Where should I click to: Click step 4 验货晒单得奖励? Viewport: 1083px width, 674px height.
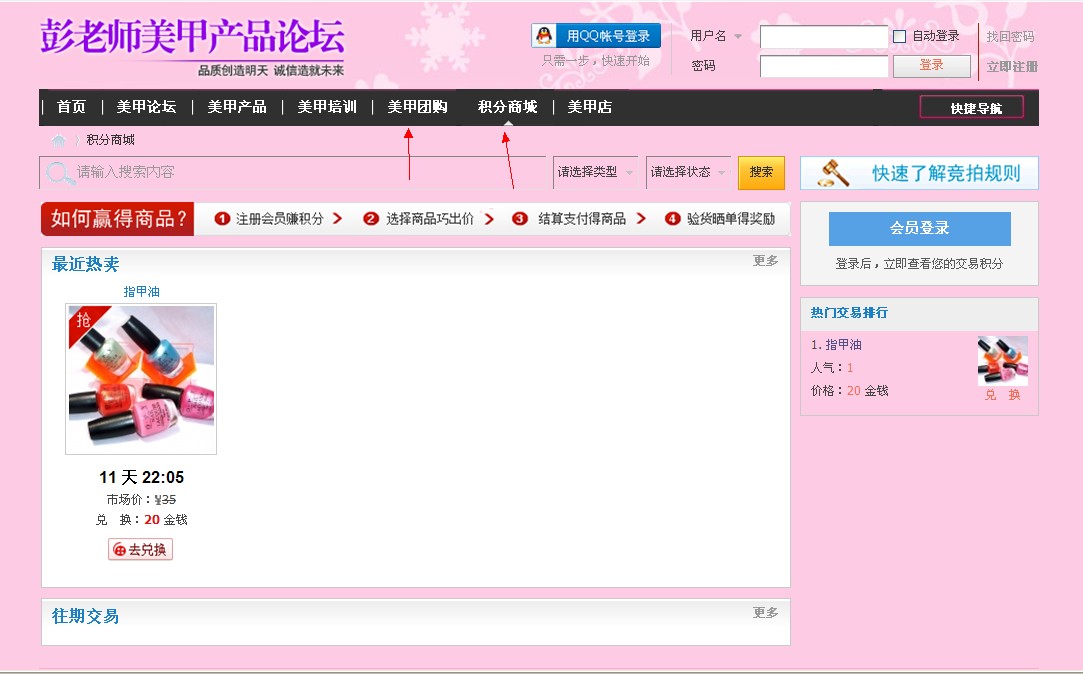tap(720, 219)
